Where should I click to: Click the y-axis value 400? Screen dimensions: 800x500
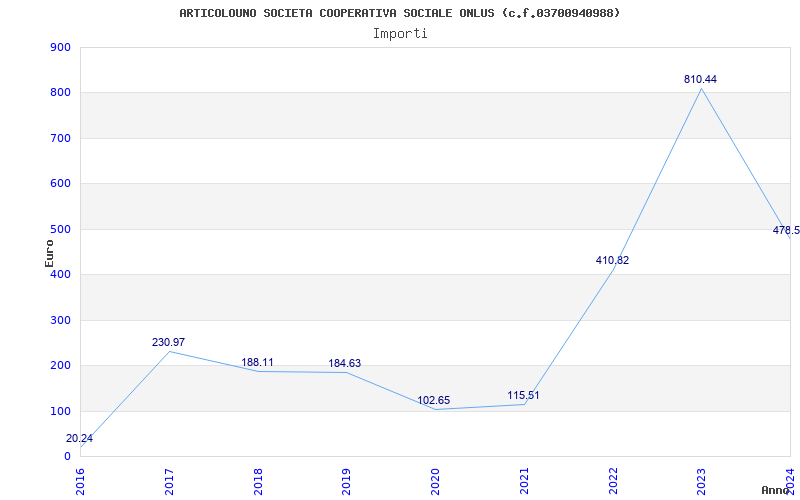60,274
